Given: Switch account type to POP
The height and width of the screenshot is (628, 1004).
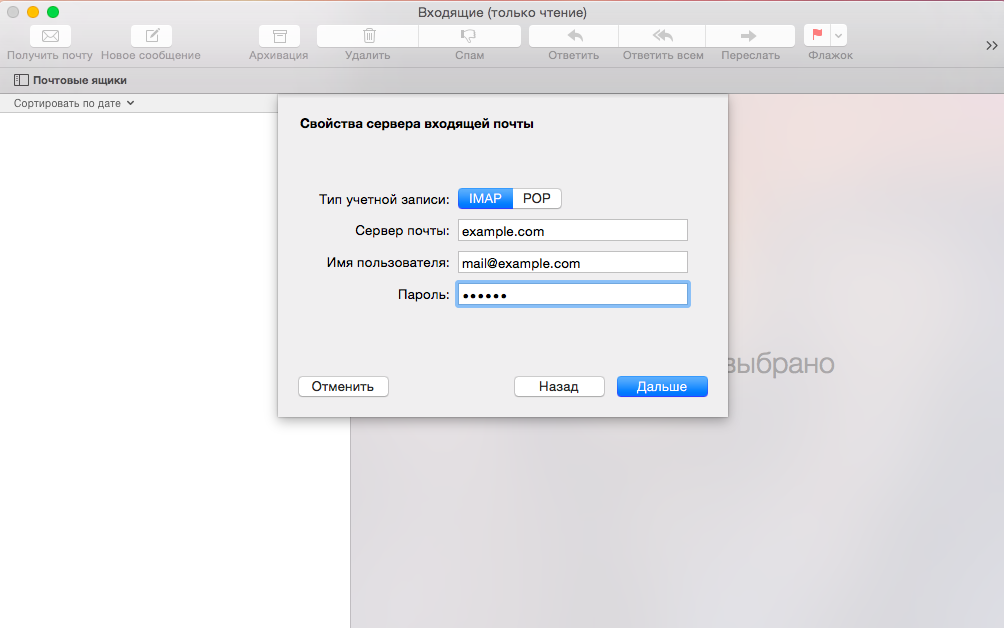Looking at the screenshot, I should [537, 199].
